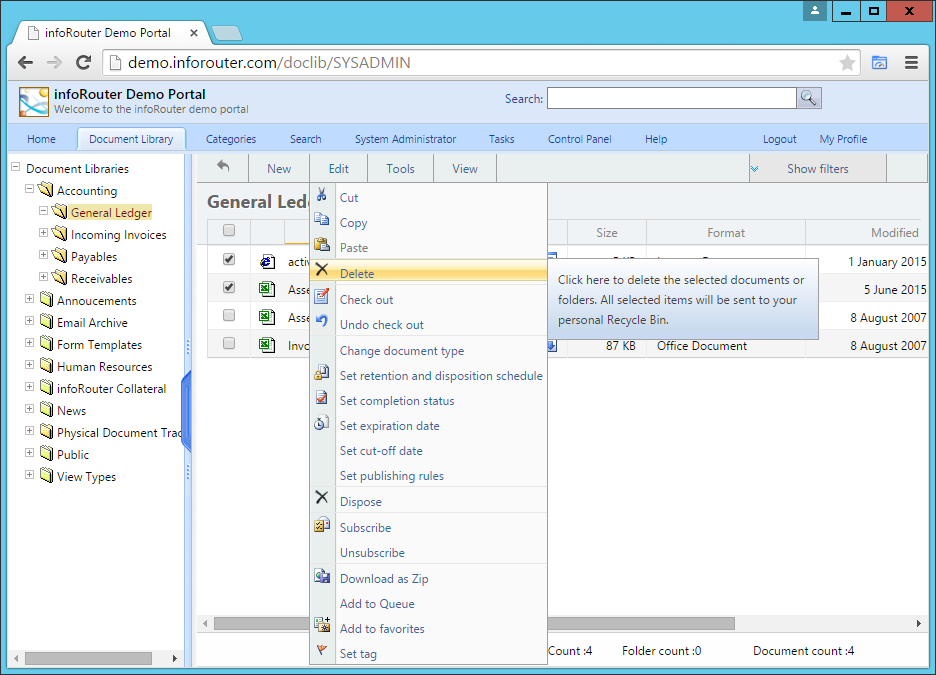Click the Delete X icon in menu

click(x=322, y=270)
